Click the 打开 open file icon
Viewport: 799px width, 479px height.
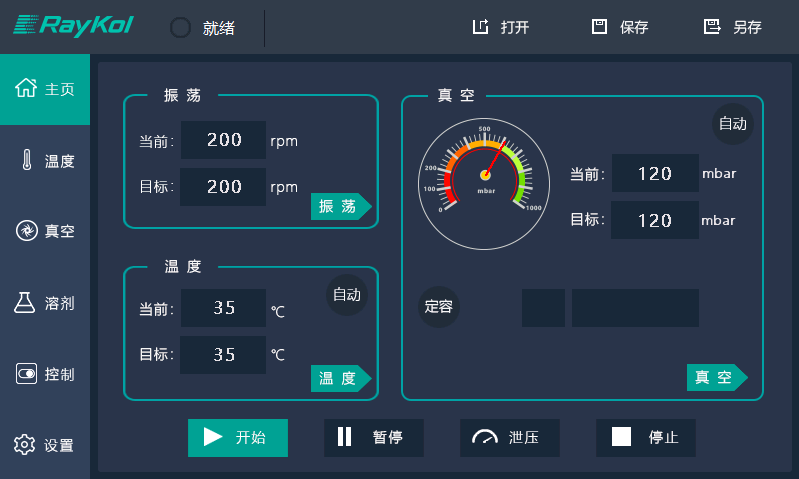point(480,27)
